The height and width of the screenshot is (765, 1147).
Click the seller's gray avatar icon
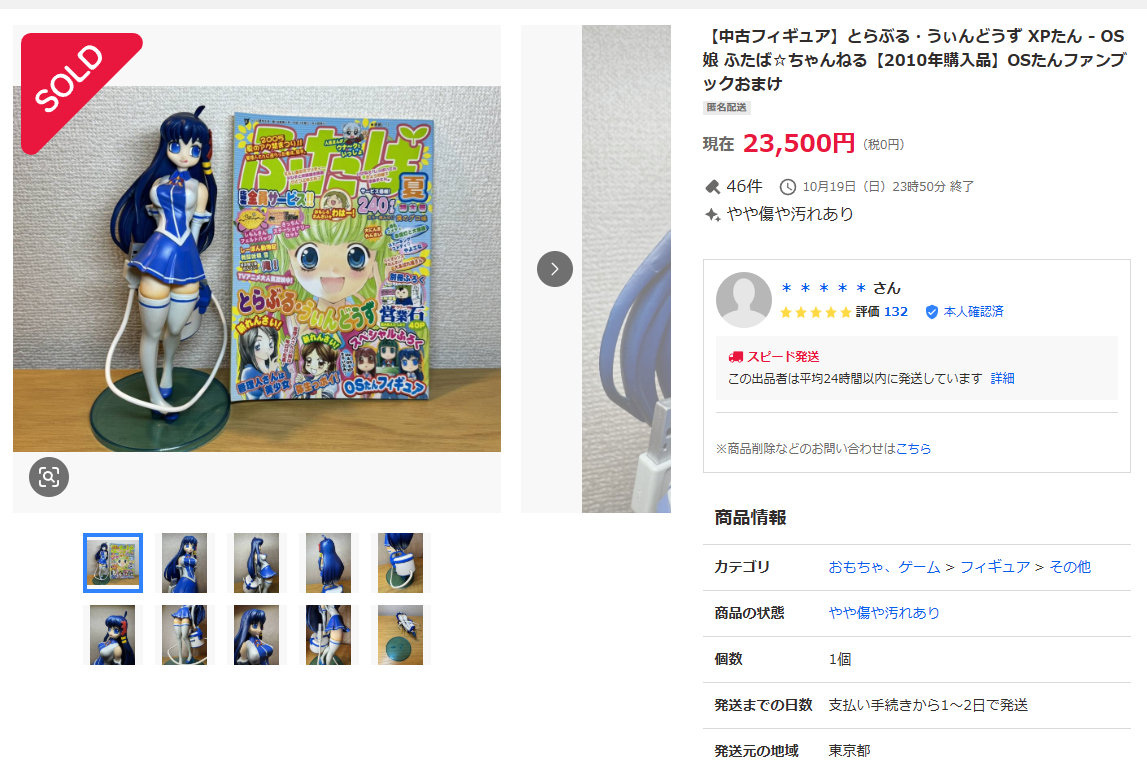[743, 300]
